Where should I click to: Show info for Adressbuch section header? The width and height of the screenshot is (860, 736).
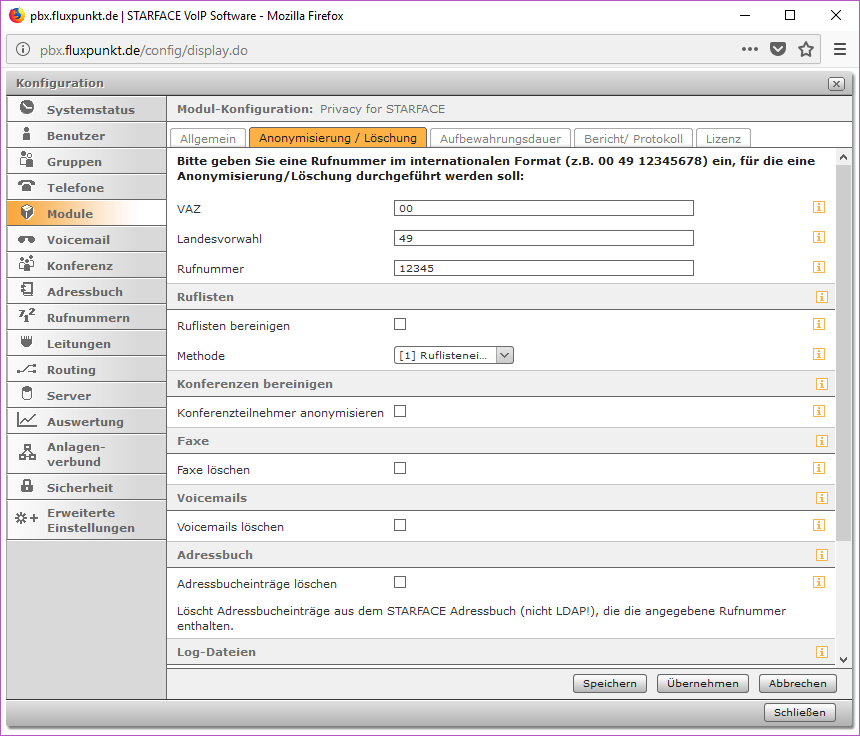point(822,555)
